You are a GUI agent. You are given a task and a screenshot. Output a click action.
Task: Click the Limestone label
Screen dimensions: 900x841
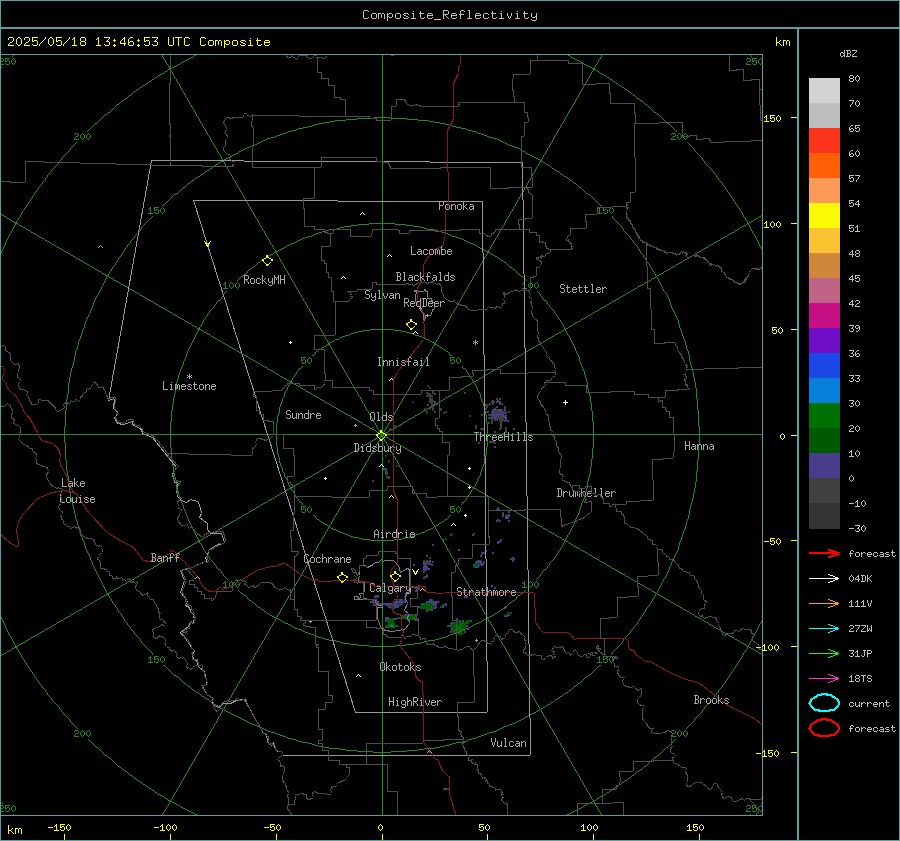[189, 386]
